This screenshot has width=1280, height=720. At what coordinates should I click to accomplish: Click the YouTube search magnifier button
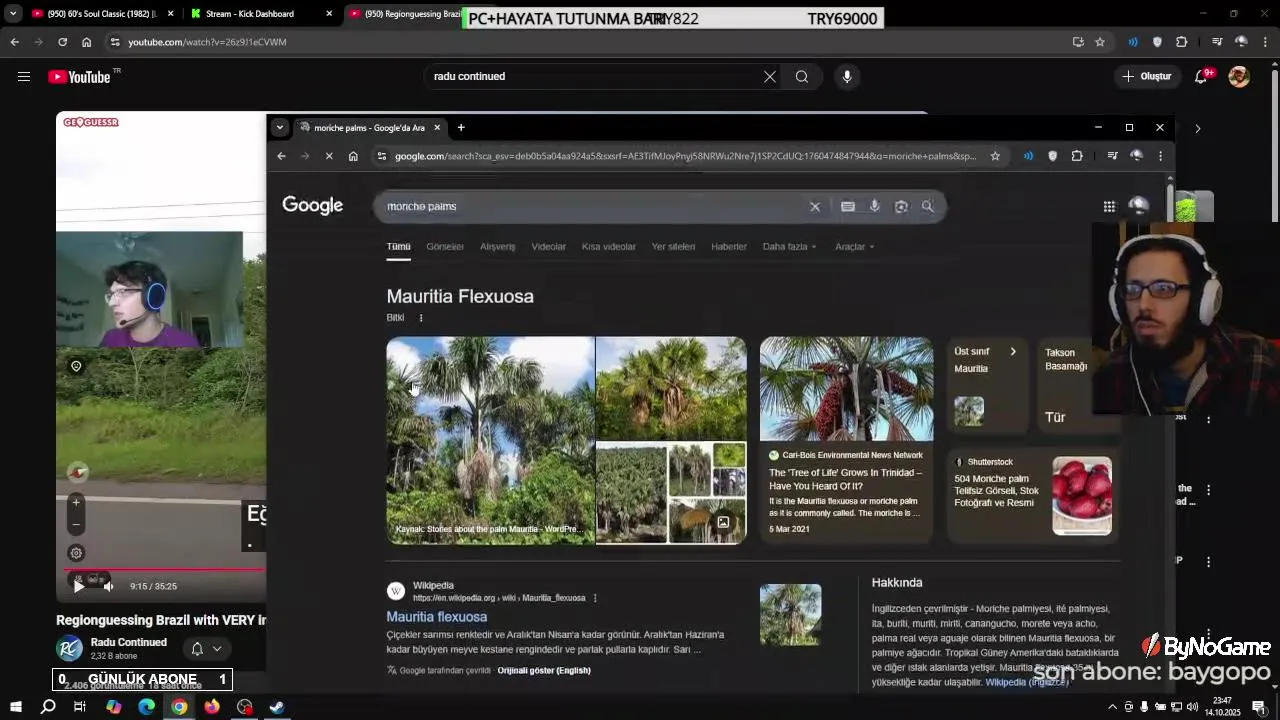tap(802, 77)
